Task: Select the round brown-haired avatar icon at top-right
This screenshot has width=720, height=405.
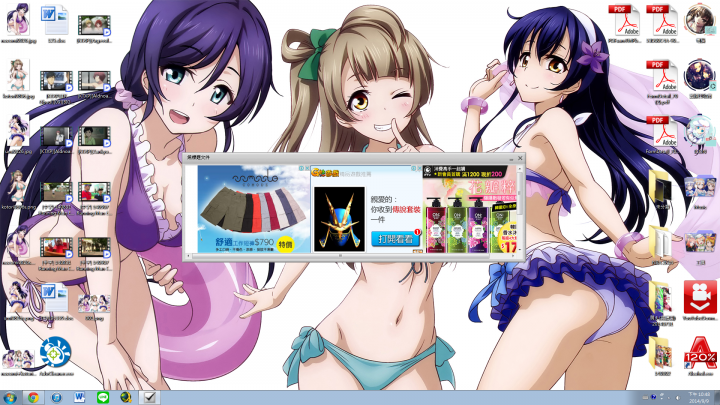Action: tap(700, 24)
